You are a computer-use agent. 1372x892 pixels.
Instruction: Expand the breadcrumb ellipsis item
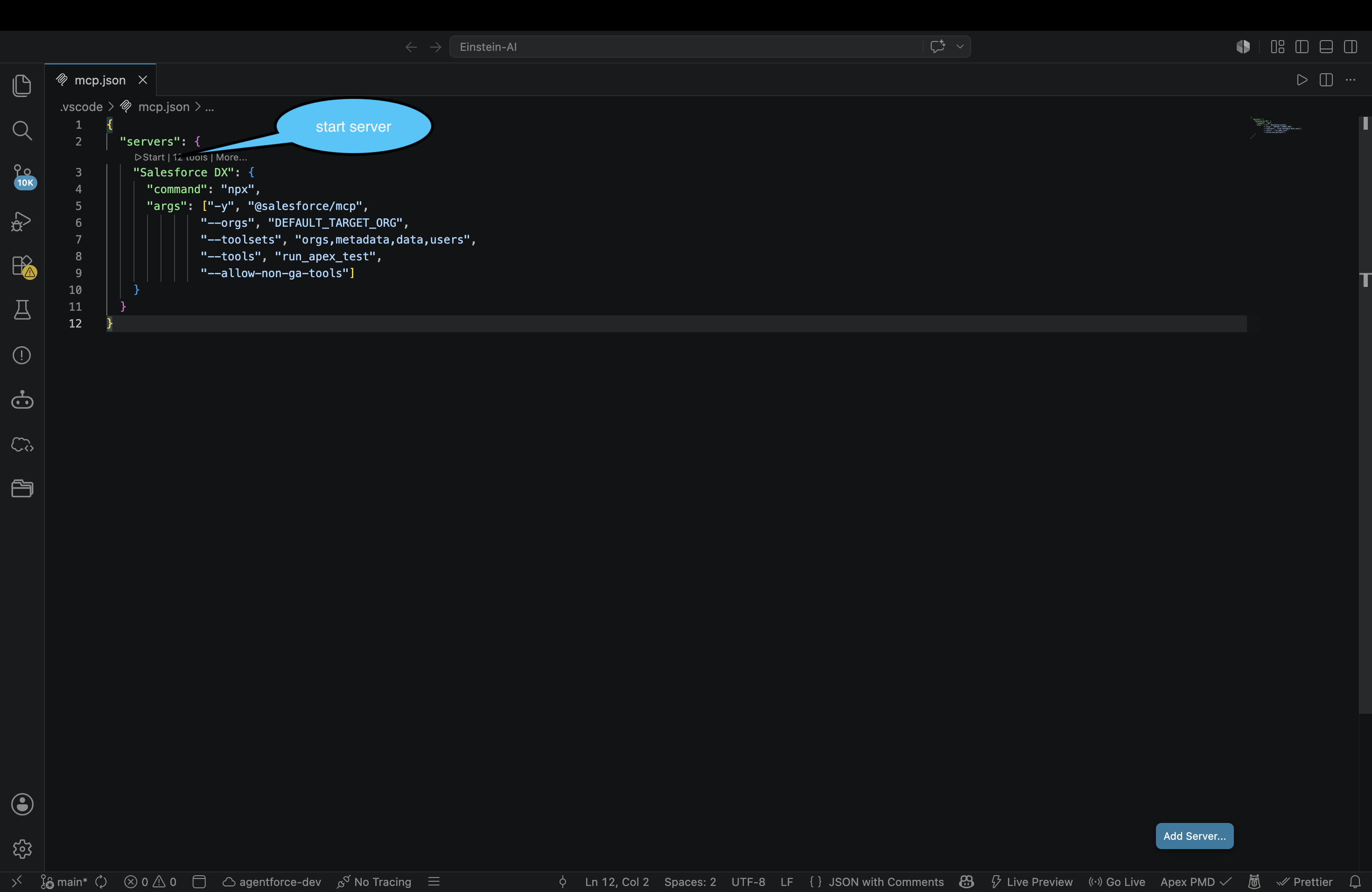coord(209,107)
